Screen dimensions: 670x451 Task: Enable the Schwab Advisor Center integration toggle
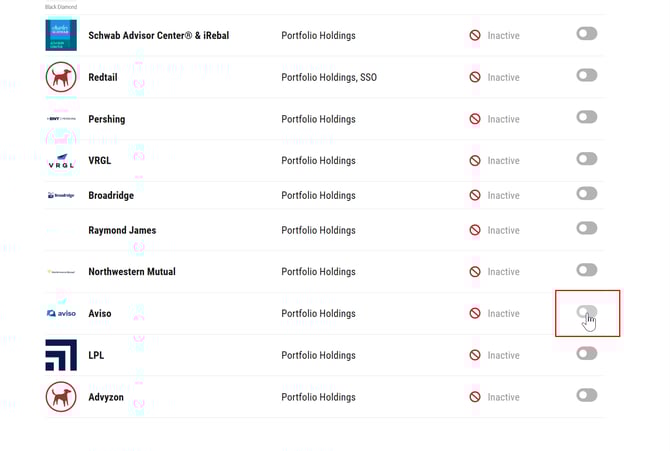(x=587, y=33)
